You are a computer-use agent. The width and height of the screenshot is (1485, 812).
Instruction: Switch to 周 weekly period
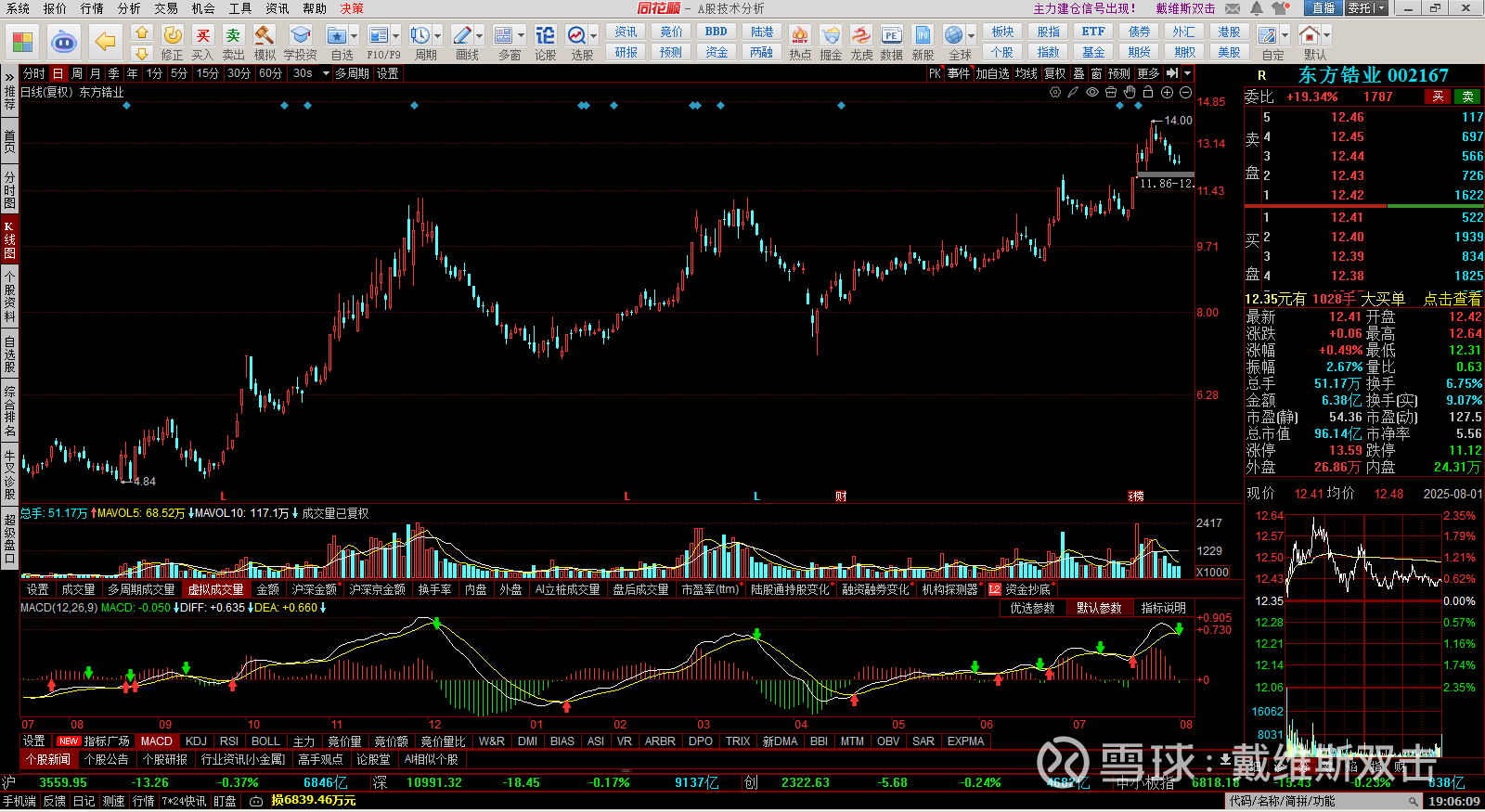pos(76,73)
